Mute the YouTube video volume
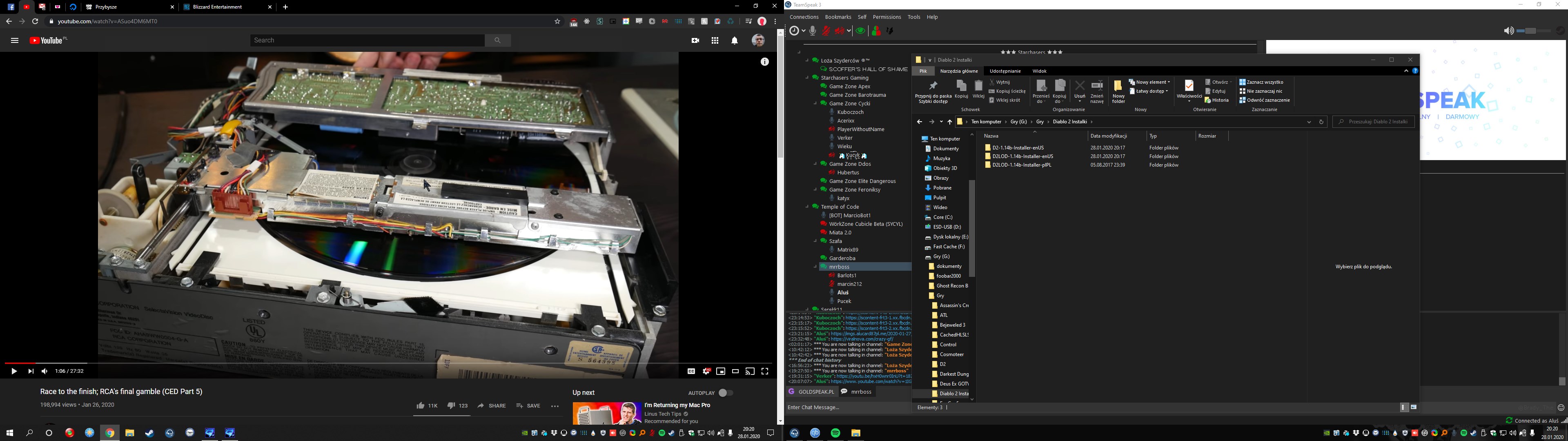Viewport: 1568px width, 441px height. (x=45, y=371)
